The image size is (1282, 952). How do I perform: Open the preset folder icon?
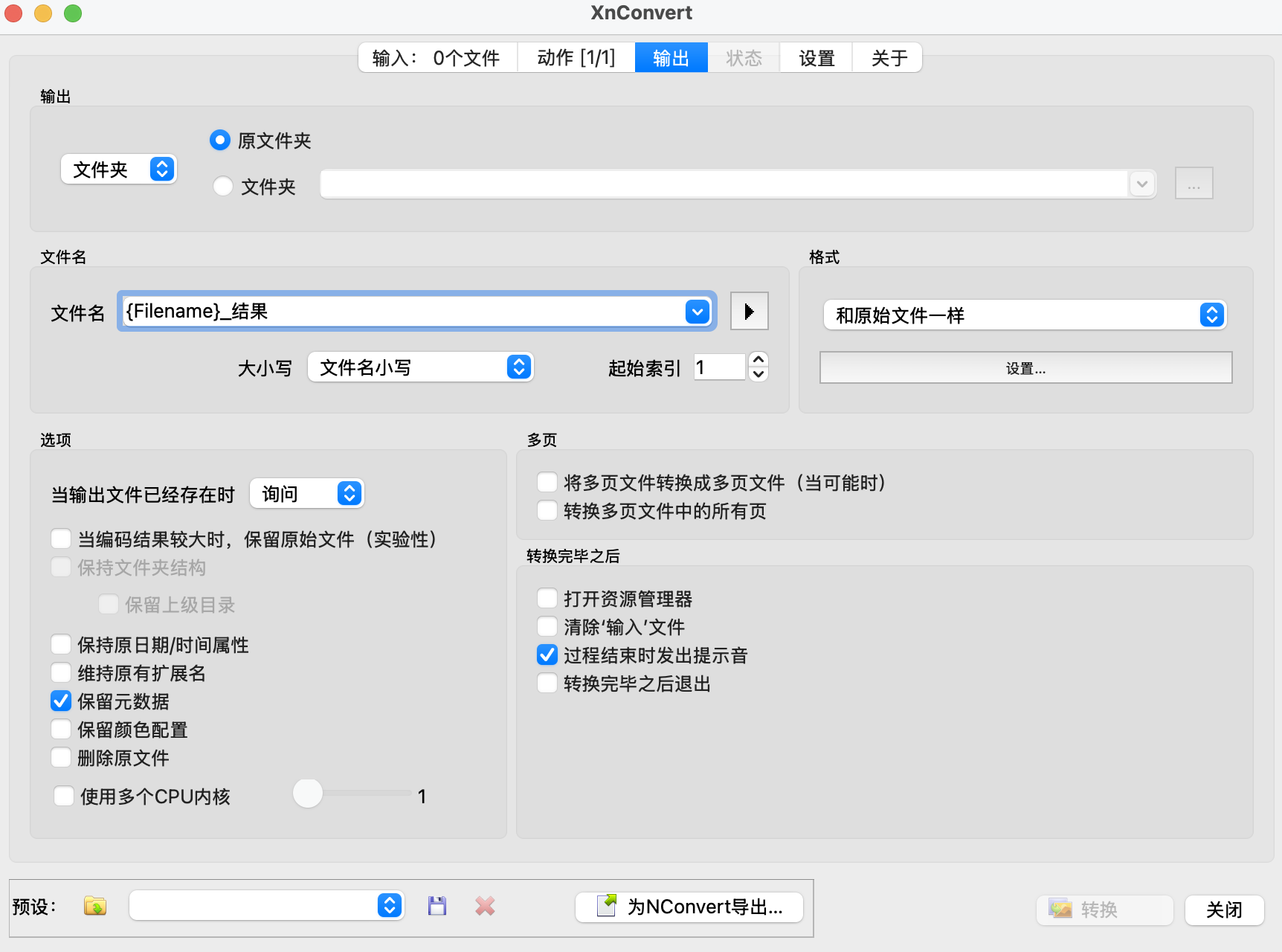(x=95, y=906)
